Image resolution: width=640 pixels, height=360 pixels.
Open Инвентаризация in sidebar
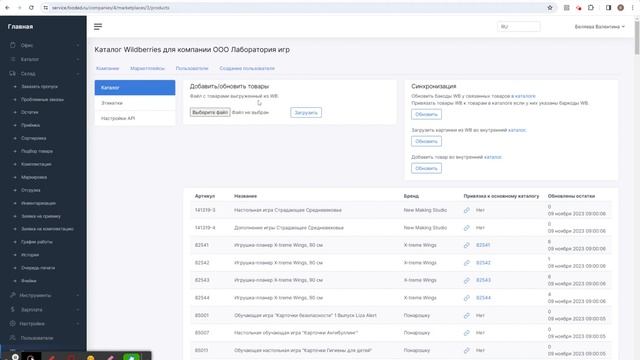click(38, 203)
